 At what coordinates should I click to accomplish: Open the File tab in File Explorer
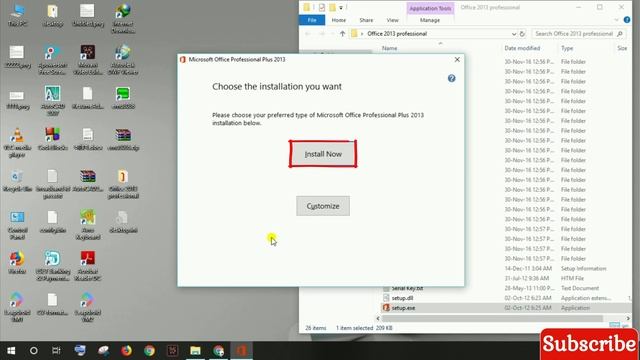point(312,20)
